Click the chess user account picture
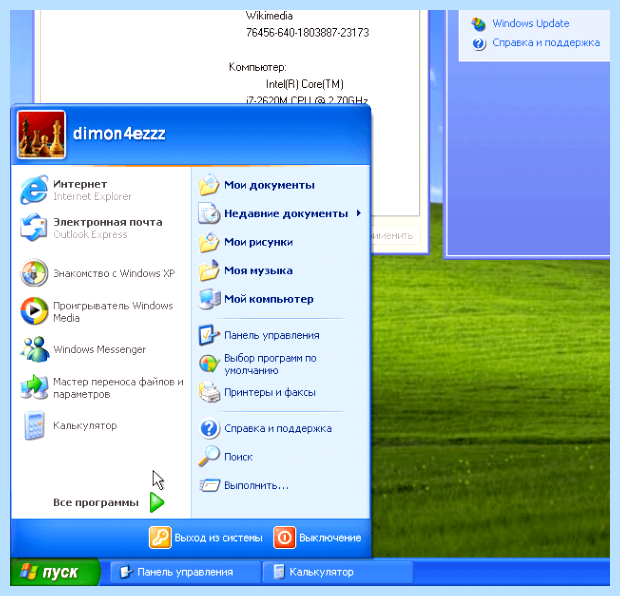This screenshot has height=596, width=620. pos(41,134)
